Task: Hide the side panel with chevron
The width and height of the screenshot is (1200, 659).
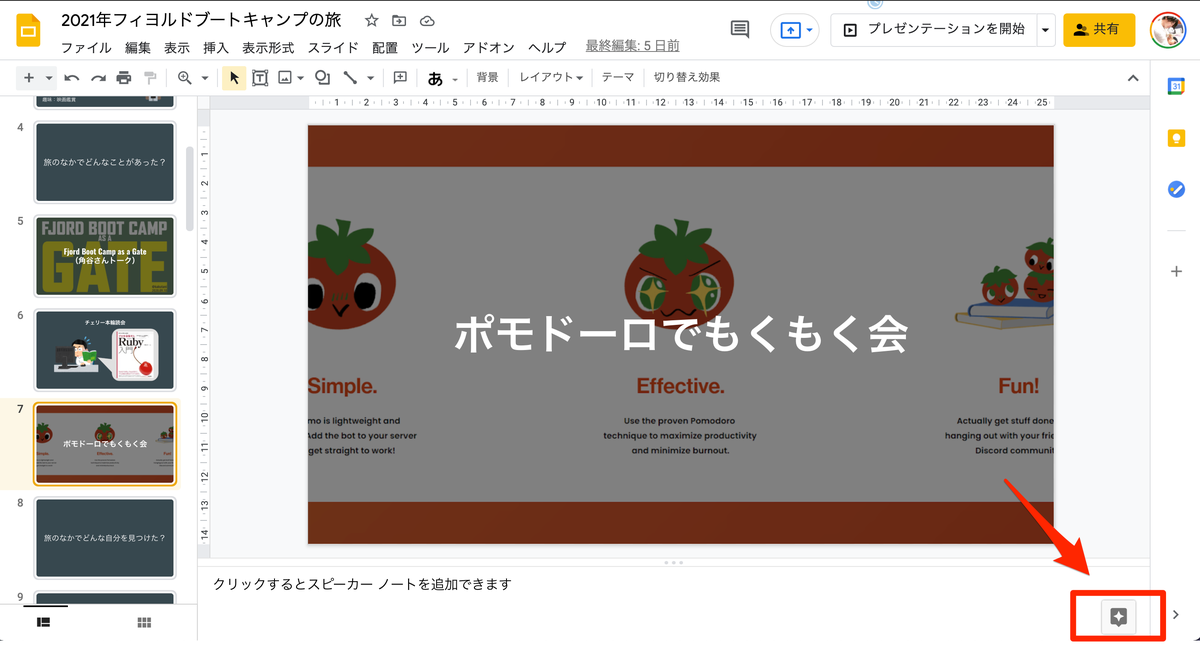Action: [1176, 615]
